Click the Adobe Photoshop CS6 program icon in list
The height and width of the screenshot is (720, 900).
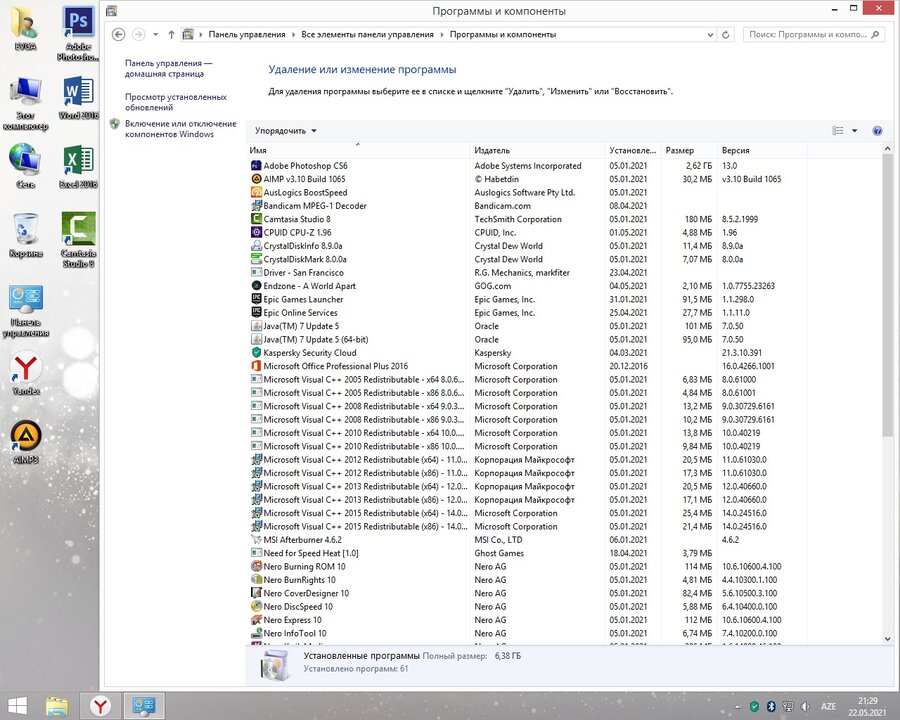click(256, 166)
